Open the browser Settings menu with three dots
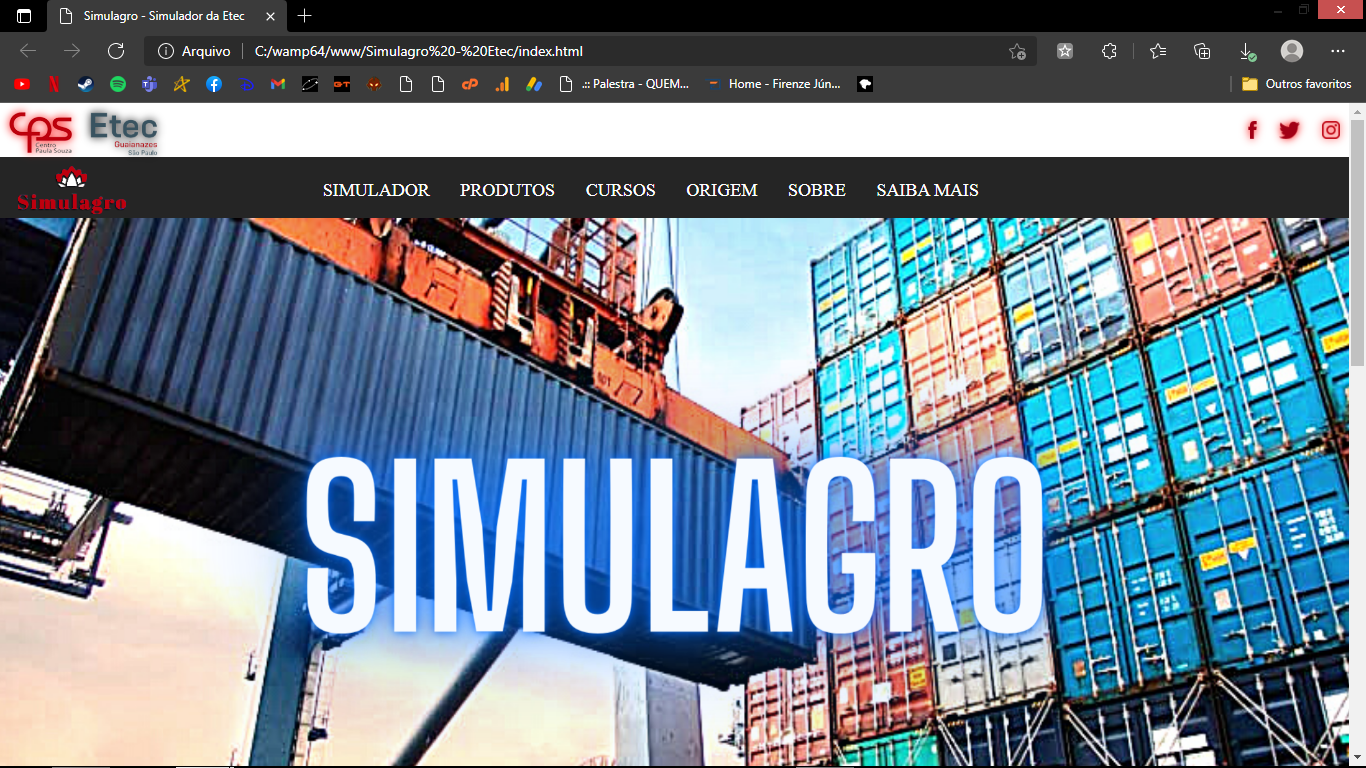The height and width of the screenshot is (768, 1366). 1338,50
